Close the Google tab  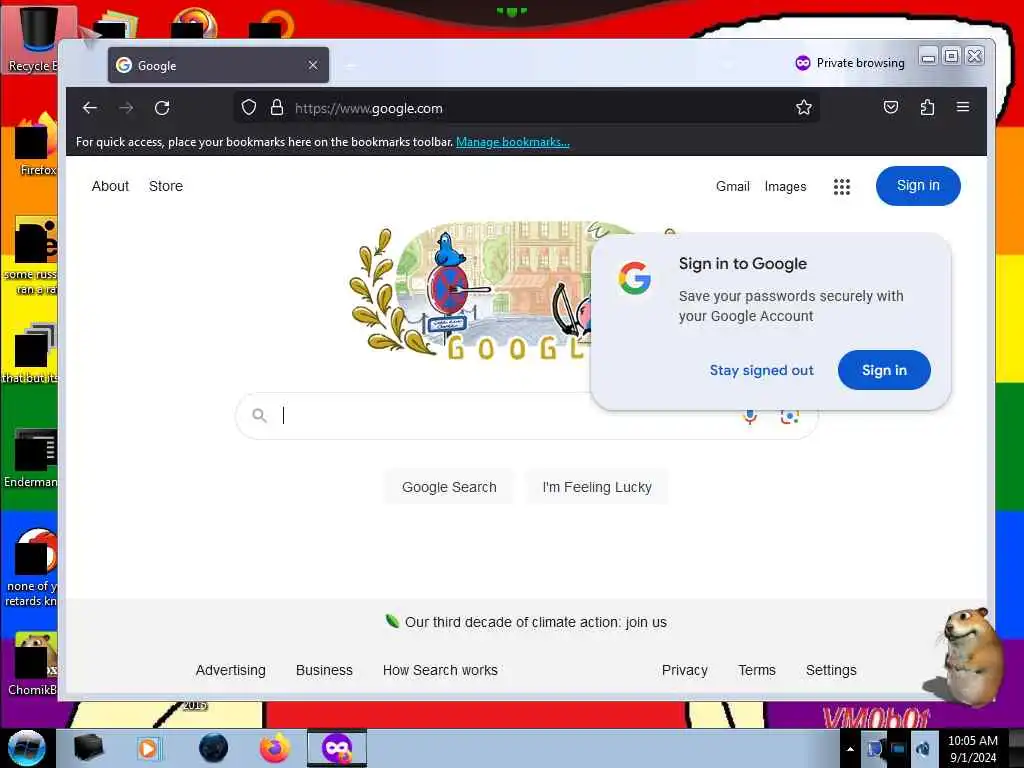313,65
